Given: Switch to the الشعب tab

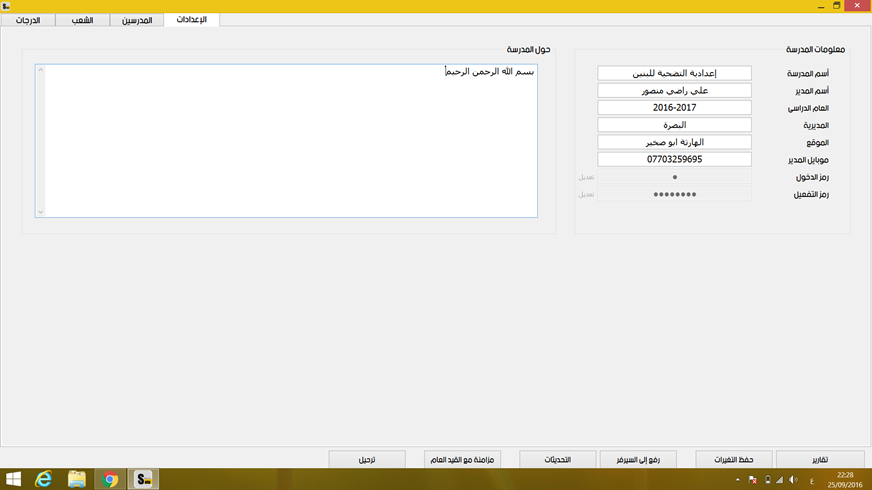Looking at the screenshot, I should pos(83,20).
